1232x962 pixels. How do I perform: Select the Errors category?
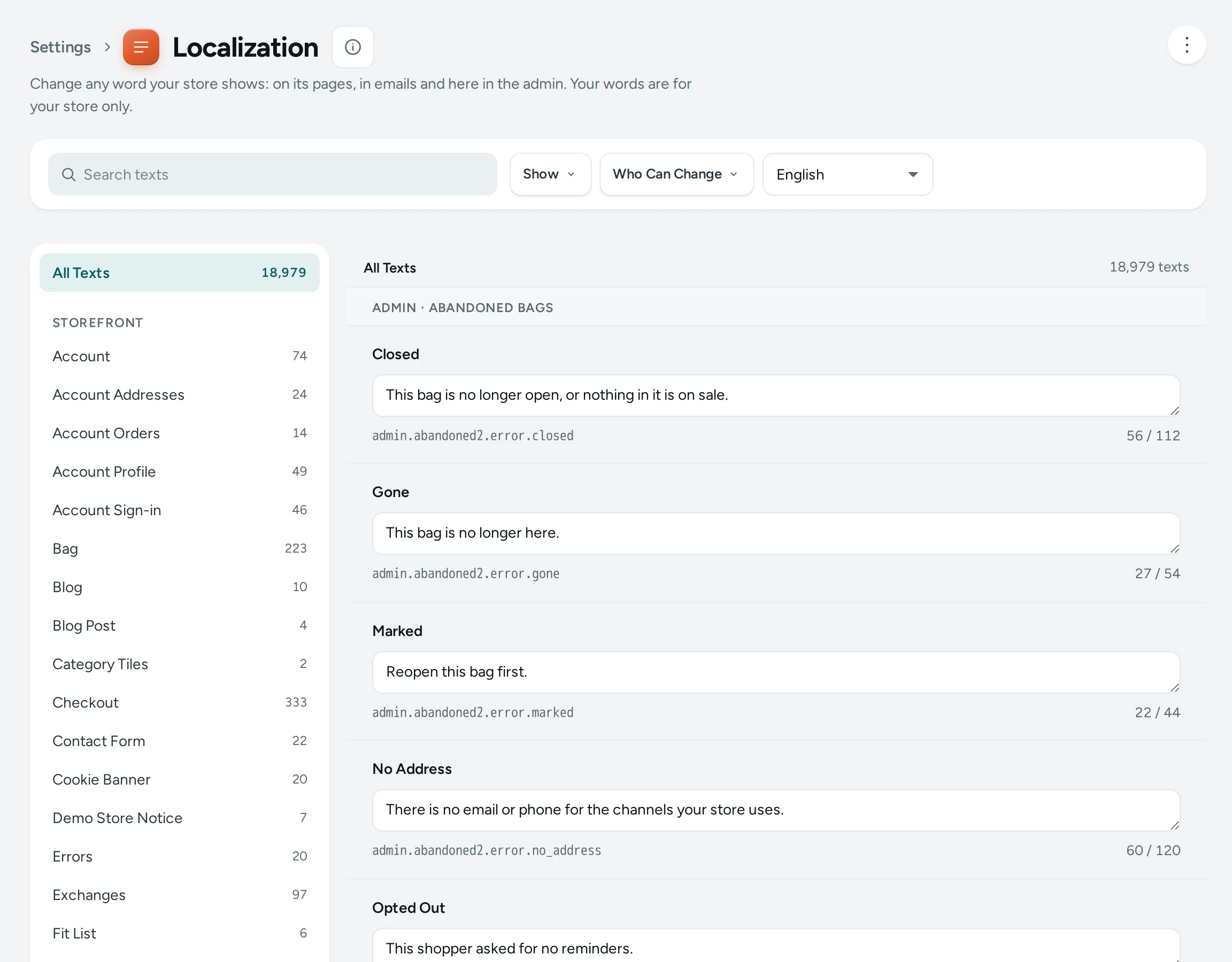pyautogui.click(x=179, y=856)
